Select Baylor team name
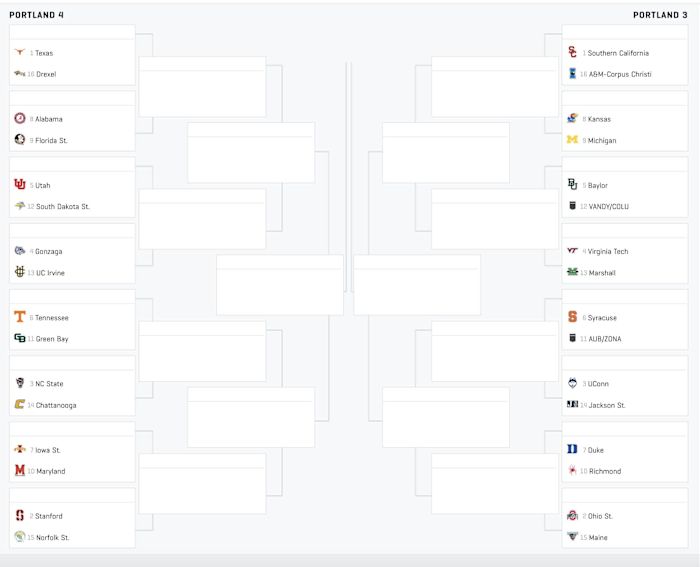Screen dimensions: 700x567 pos(598,185)
